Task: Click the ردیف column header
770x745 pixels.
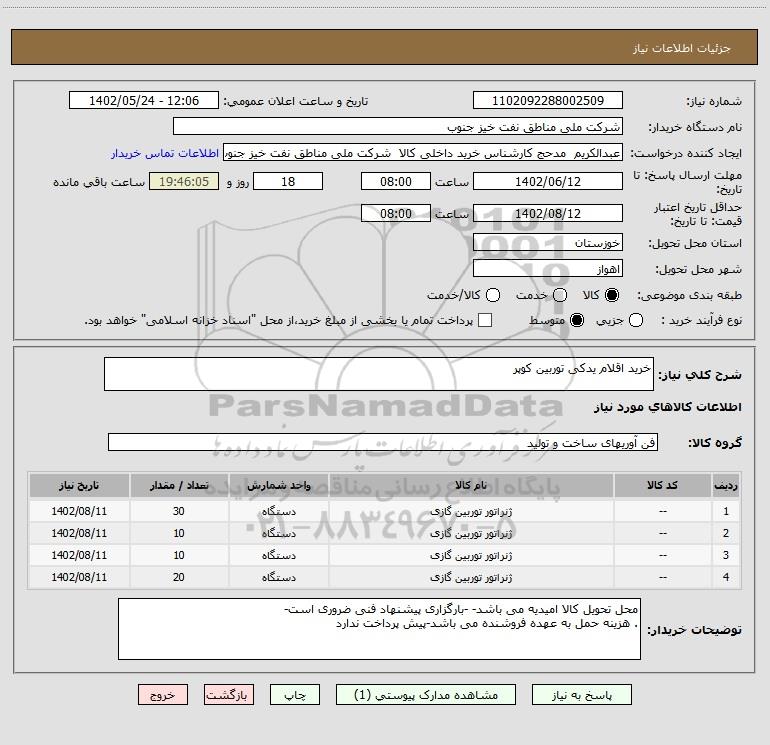Action: tap(726, 485)
